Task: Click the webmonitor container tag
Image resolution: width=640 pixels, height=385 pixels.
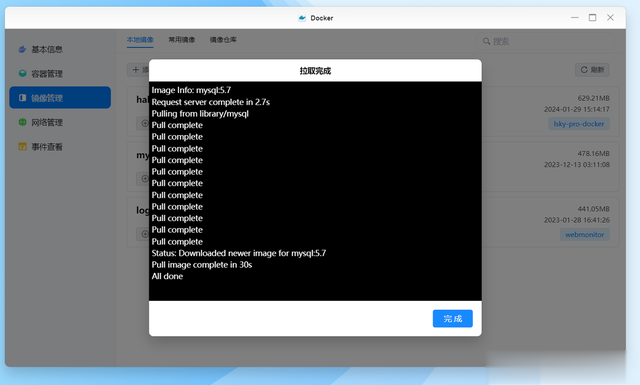Action: (x=584, y=234)
